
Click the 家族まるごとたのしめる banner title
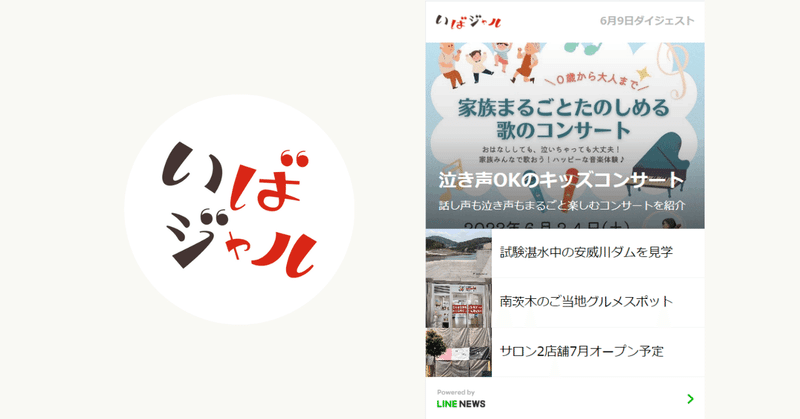563,108
